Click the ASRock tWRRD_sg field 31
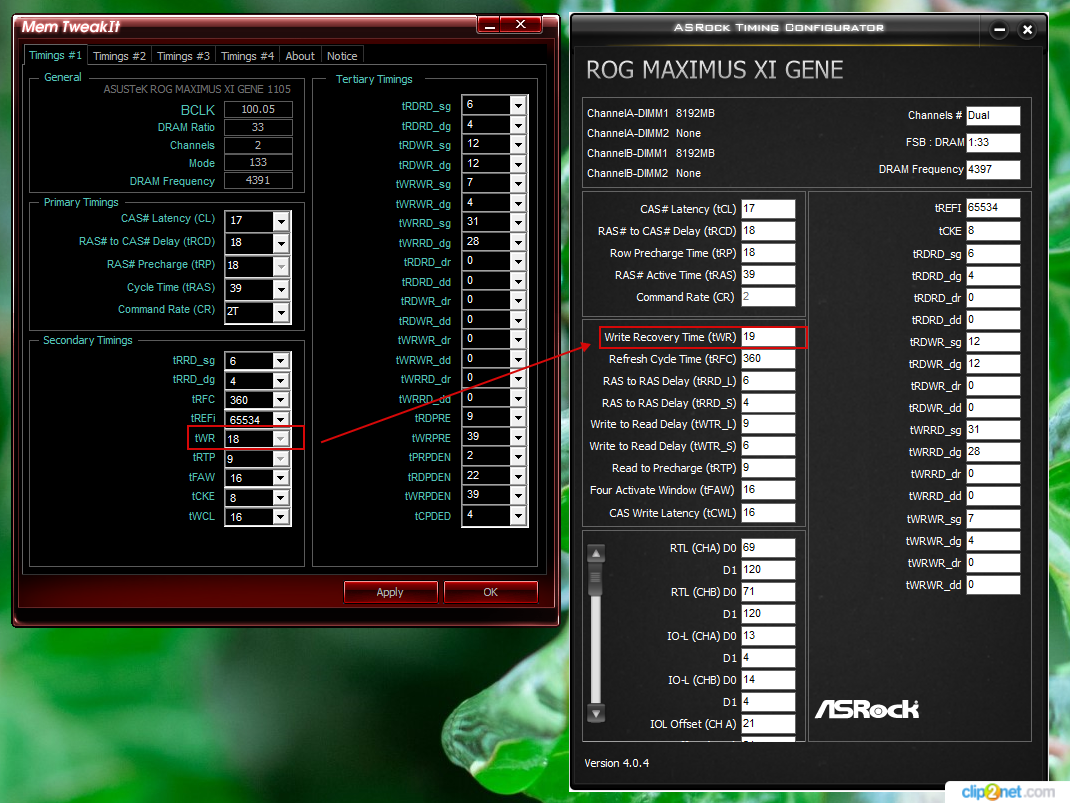Viewport: 1070px width, 803px height. pyautogui.click(x=993, y=430)
